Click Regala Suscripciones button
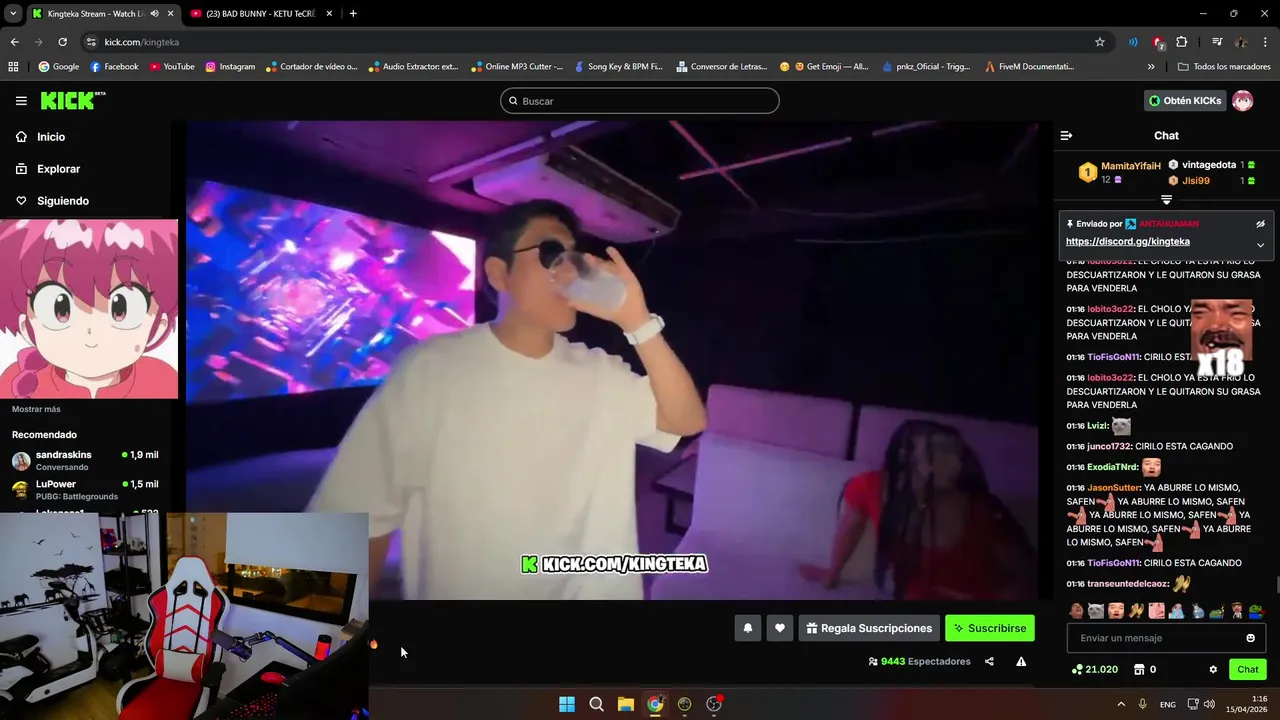1280x720 pixels. 869,628
